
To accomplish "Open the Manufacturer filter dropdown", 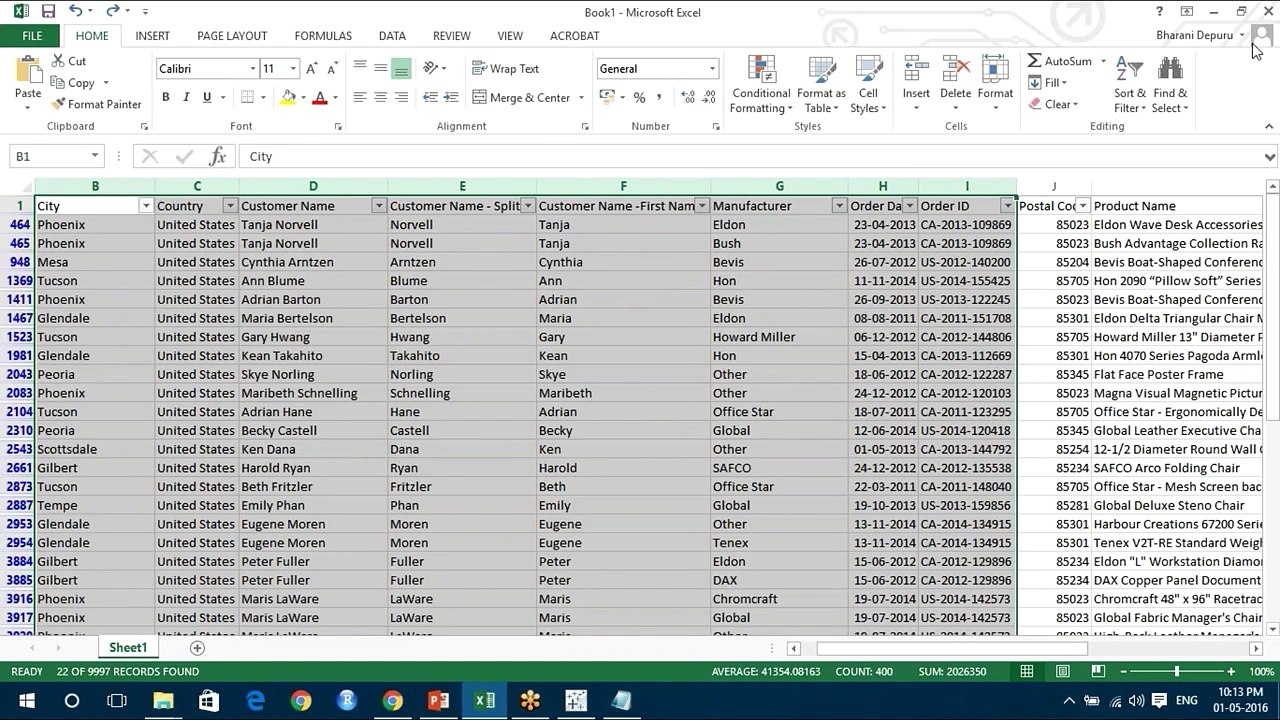I will pyautogui.click(x=839, y=206).
